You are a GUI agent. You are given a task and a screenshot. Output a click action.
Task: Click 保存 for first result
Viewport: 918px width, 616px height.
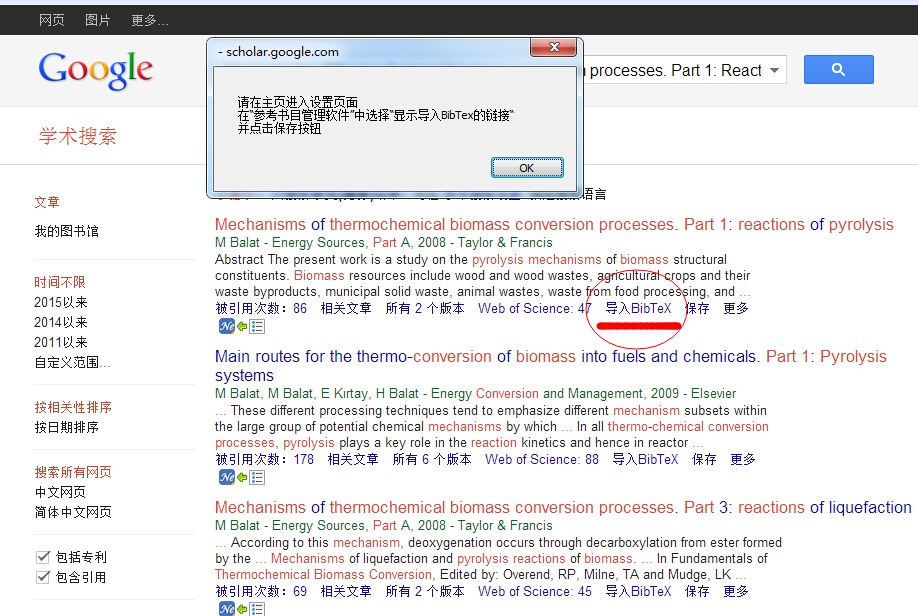(x=697, y=308)
